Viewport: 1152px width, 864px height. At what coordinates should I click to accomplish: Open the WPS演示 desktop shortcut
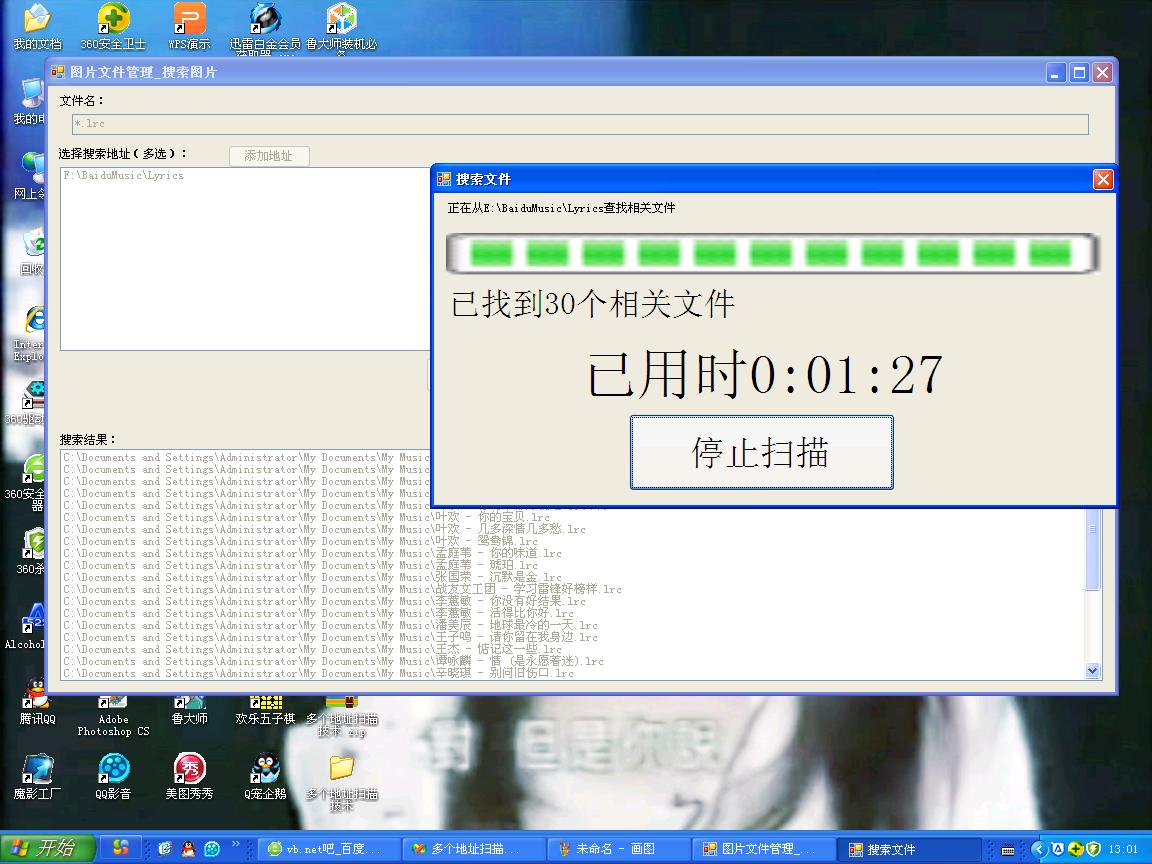pos(190,26)
